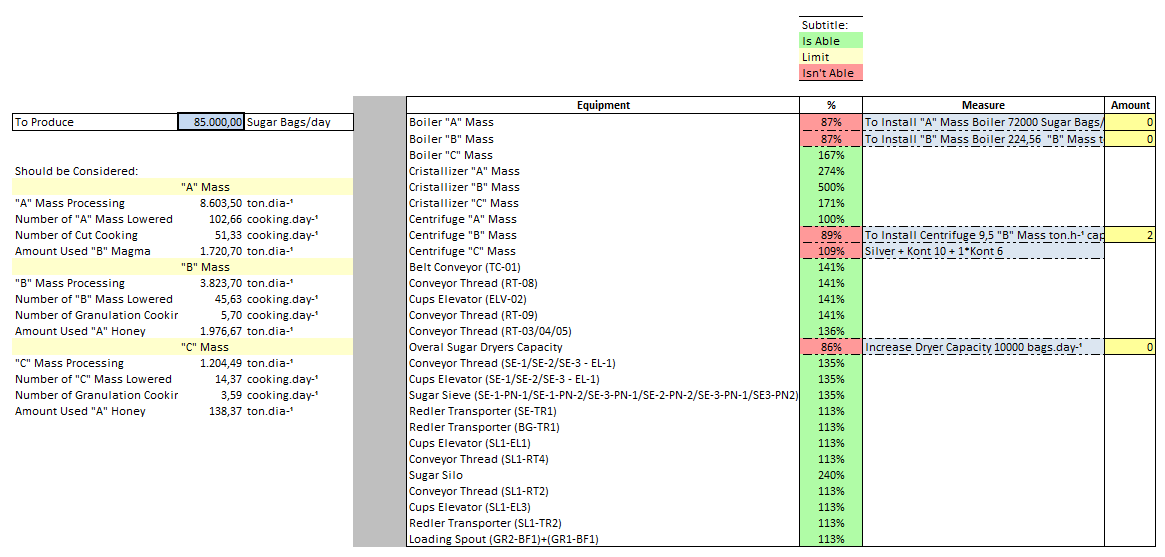Select Centrifuge "B" Mass amount cell showing 2
The width and height of the screenshot is (1165, 557).
coord(1130,235)
